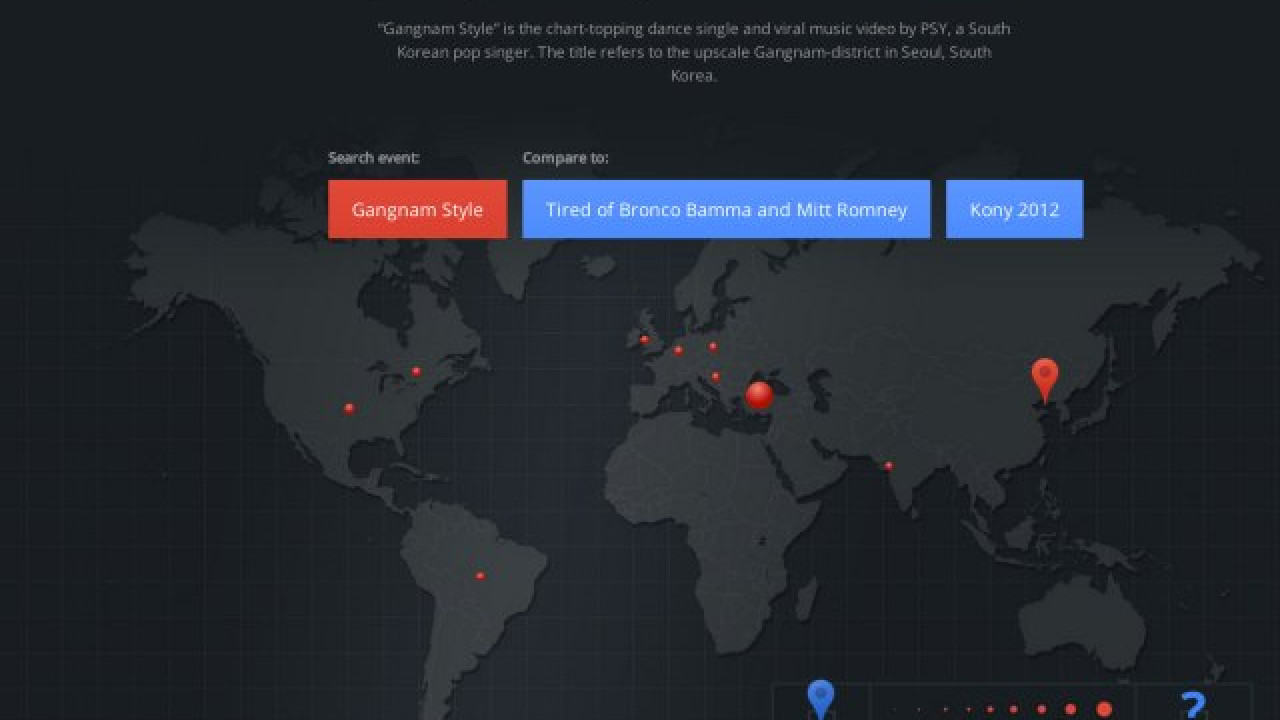Click the red dot in central United States

click(349, 408)
